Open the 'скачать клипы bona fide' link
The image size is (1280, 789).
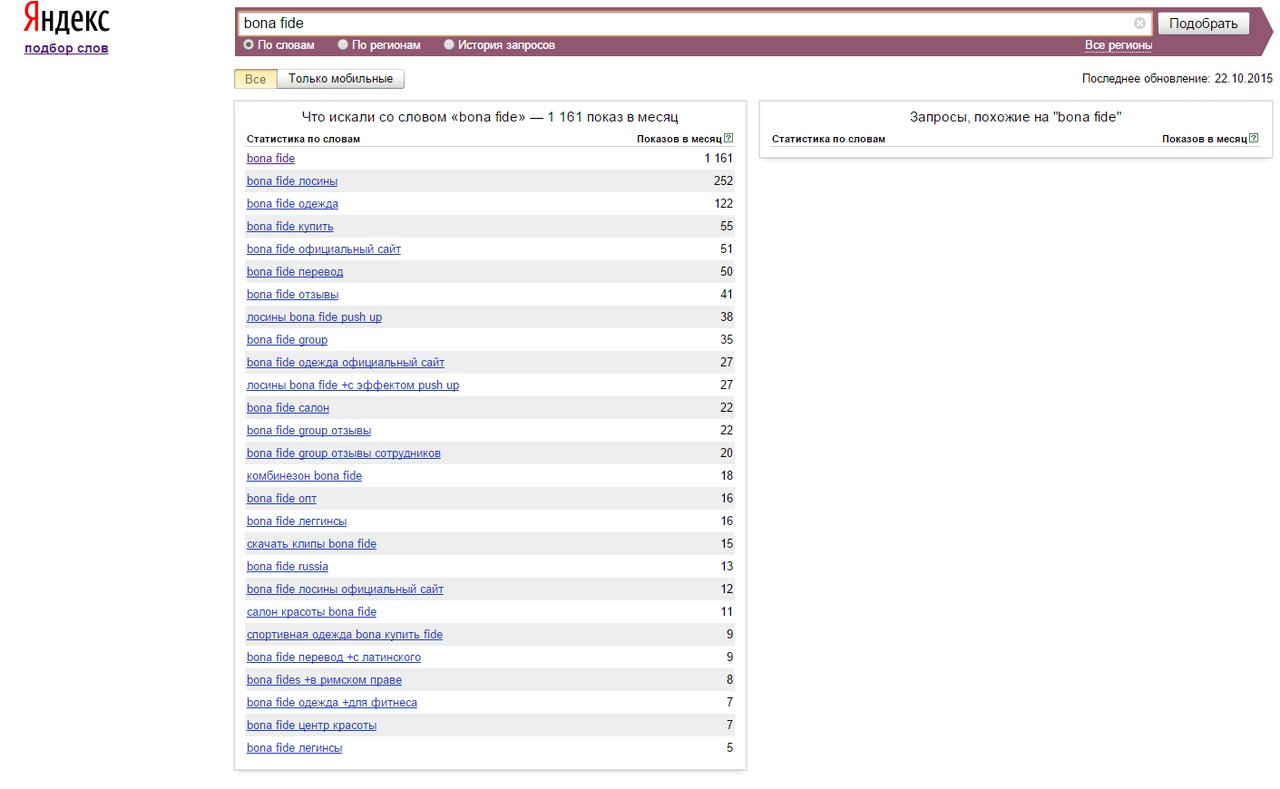pos(312,544)
